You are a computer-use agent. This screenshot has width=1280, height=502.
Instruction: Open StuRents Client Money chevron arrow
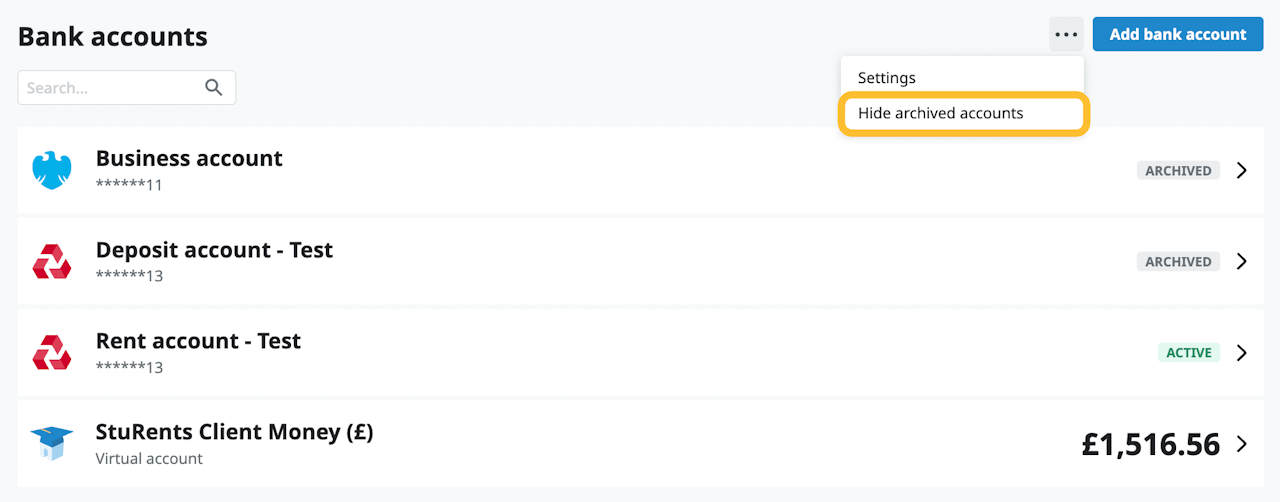pyautogui.click(x=1241, y=444)
